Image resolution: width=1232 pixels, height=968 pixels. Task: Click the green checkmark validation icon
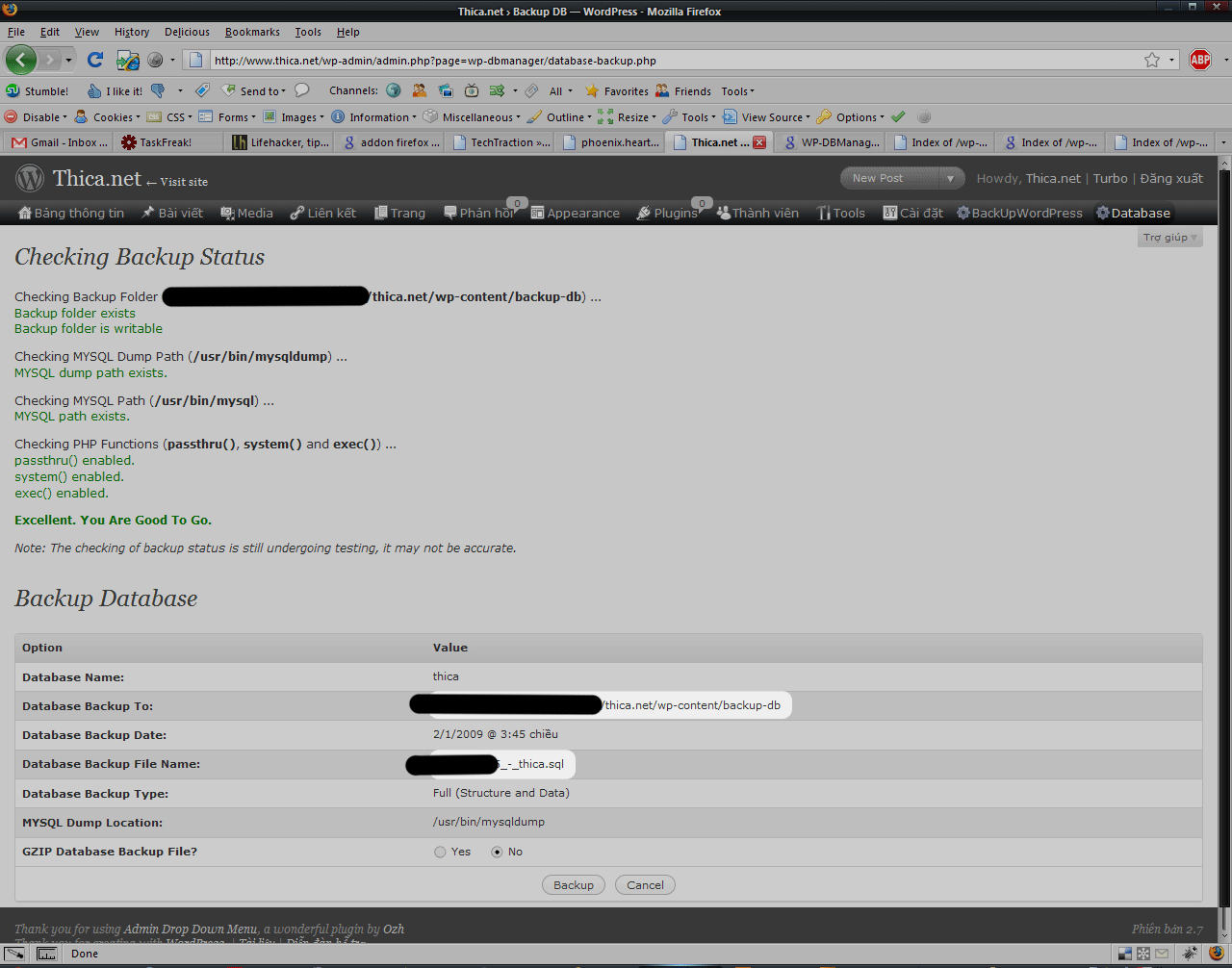pyautogui.click(x=898, y=117)
